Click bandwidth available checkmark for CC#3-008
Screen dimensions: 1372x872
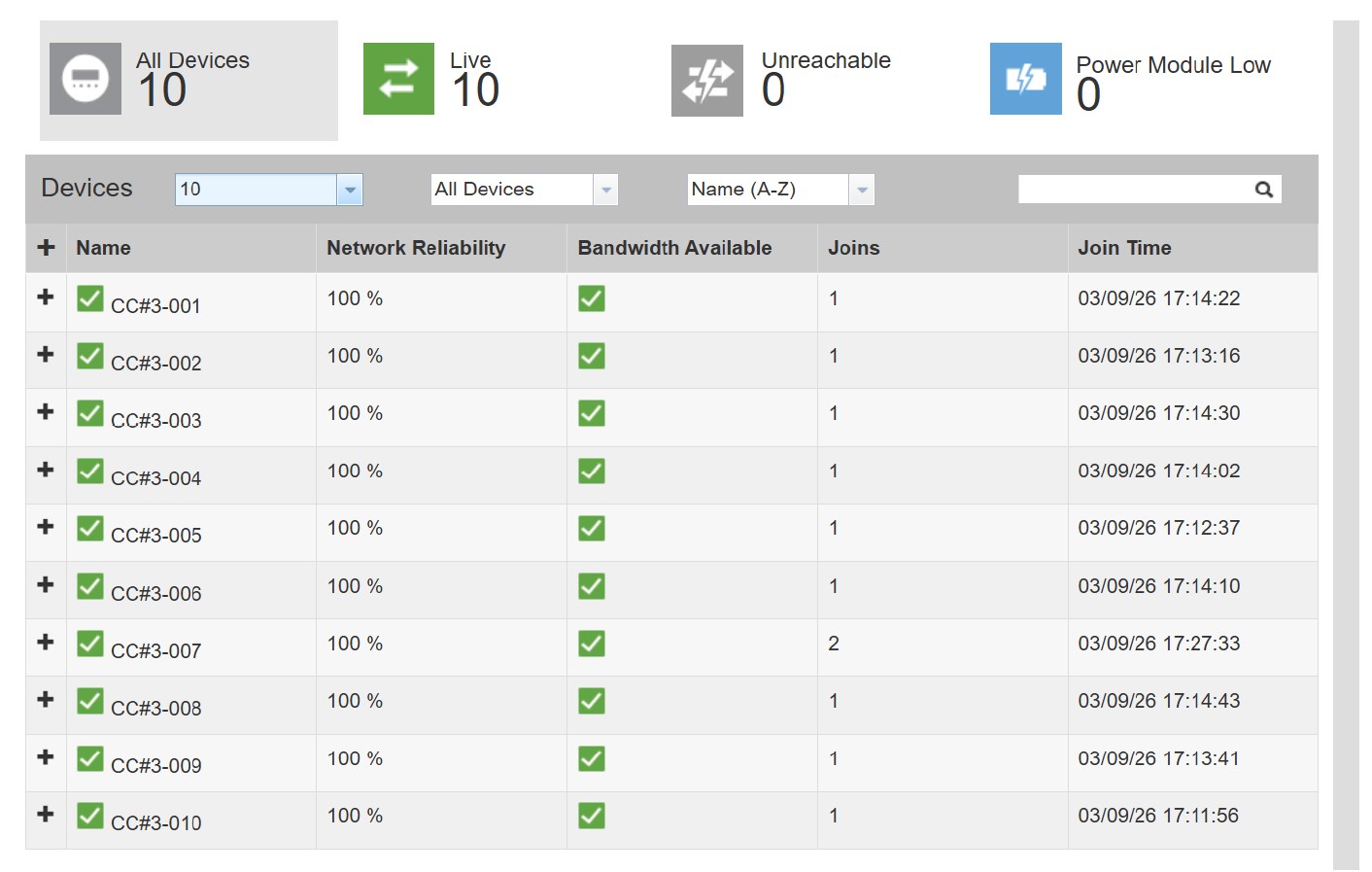point(592,701)
